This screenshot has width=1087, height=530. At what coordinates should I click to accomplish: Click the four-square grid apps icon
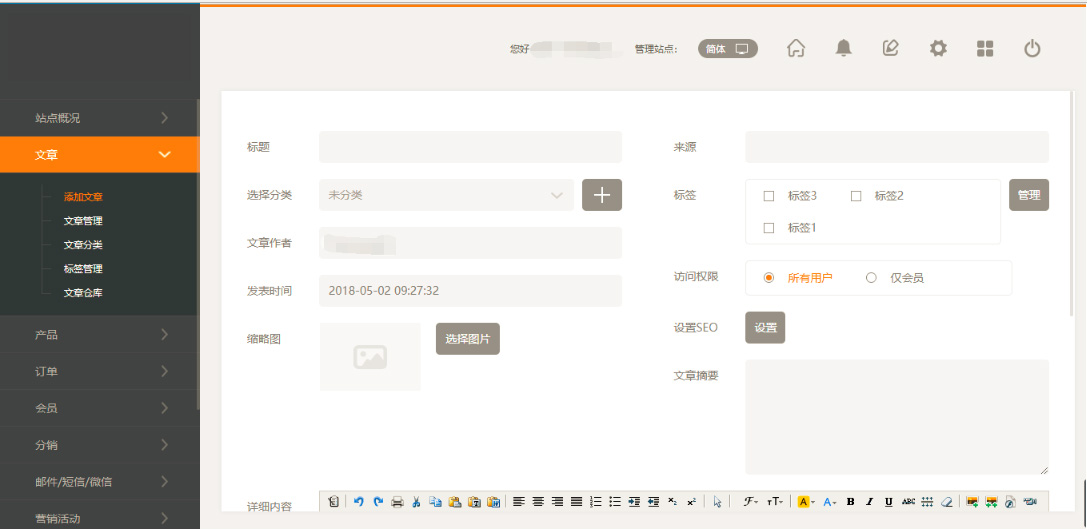point(985,48)
